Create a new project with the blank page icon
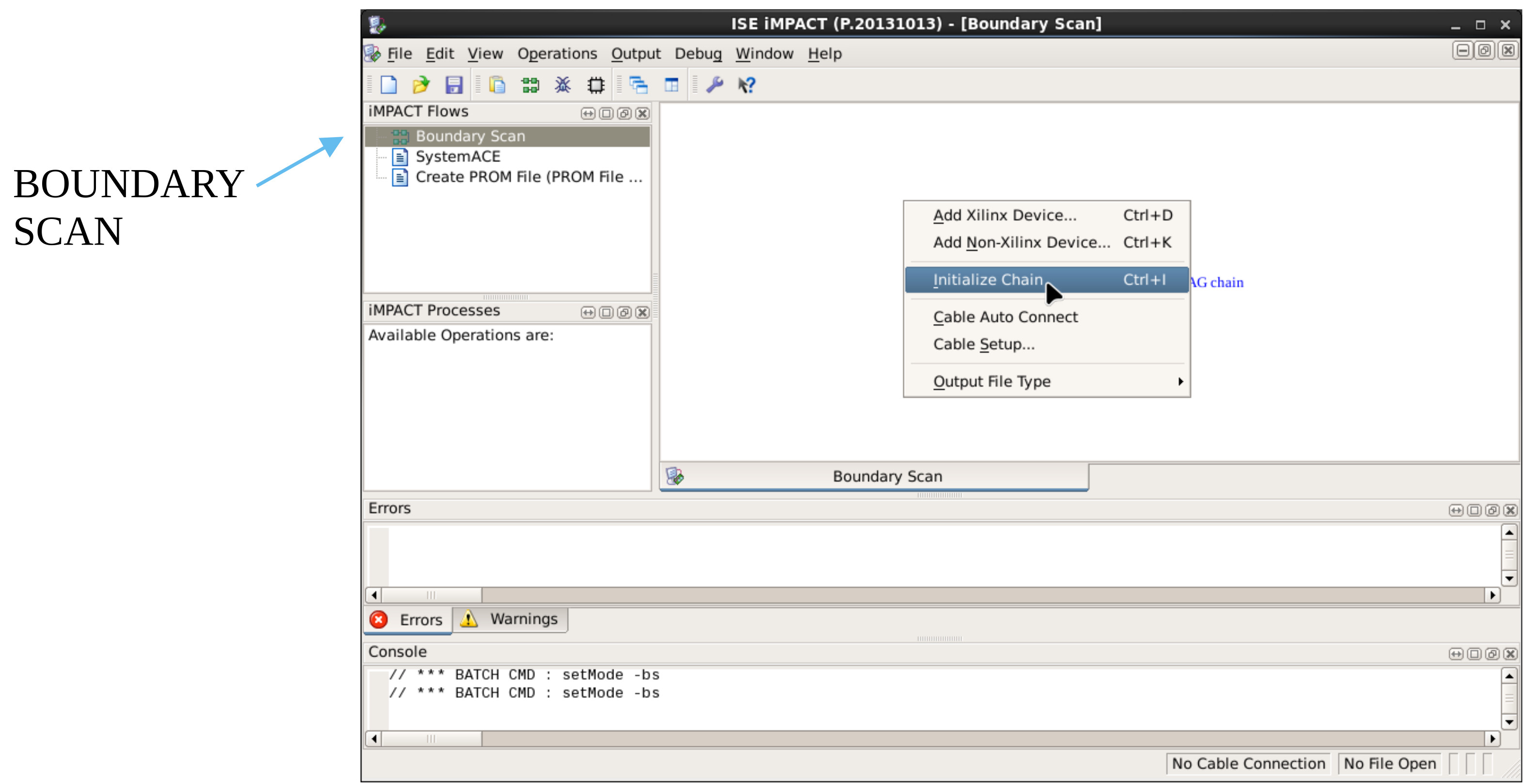This screenshot has height=784, width=1524. (x=389, y=85)
